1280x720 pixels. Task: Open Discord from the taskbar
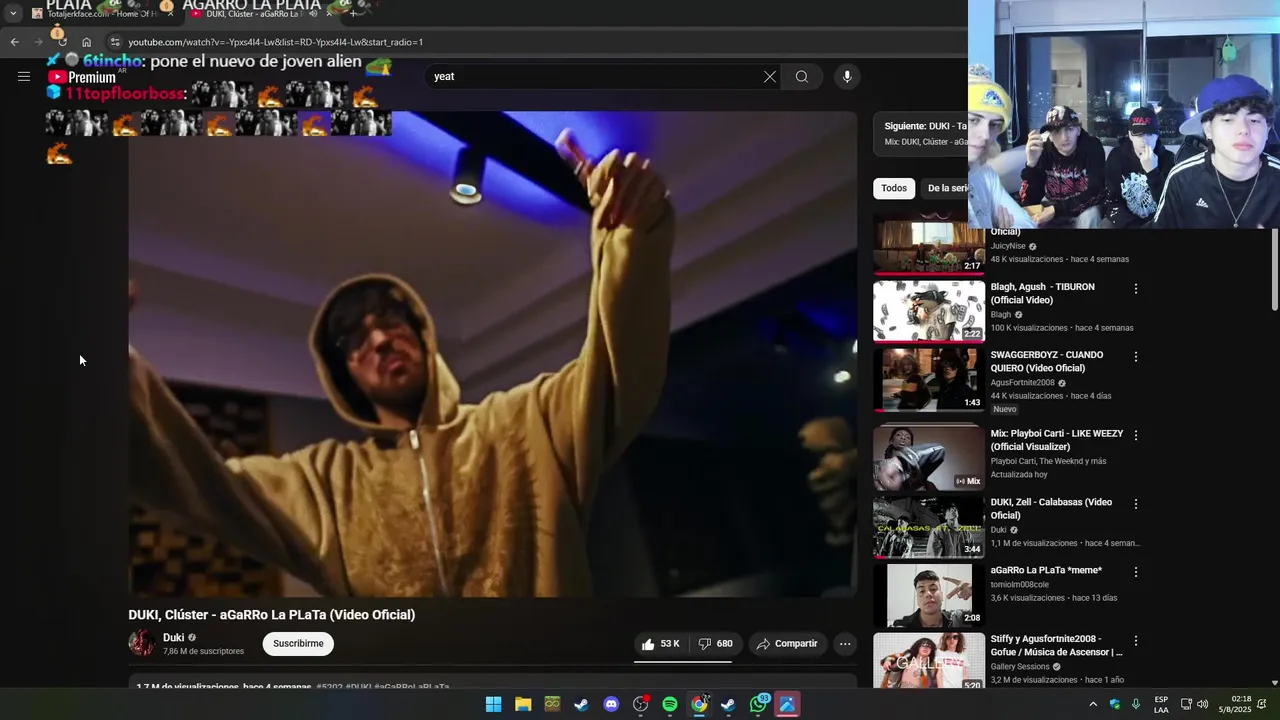click(x=611, y=704)
